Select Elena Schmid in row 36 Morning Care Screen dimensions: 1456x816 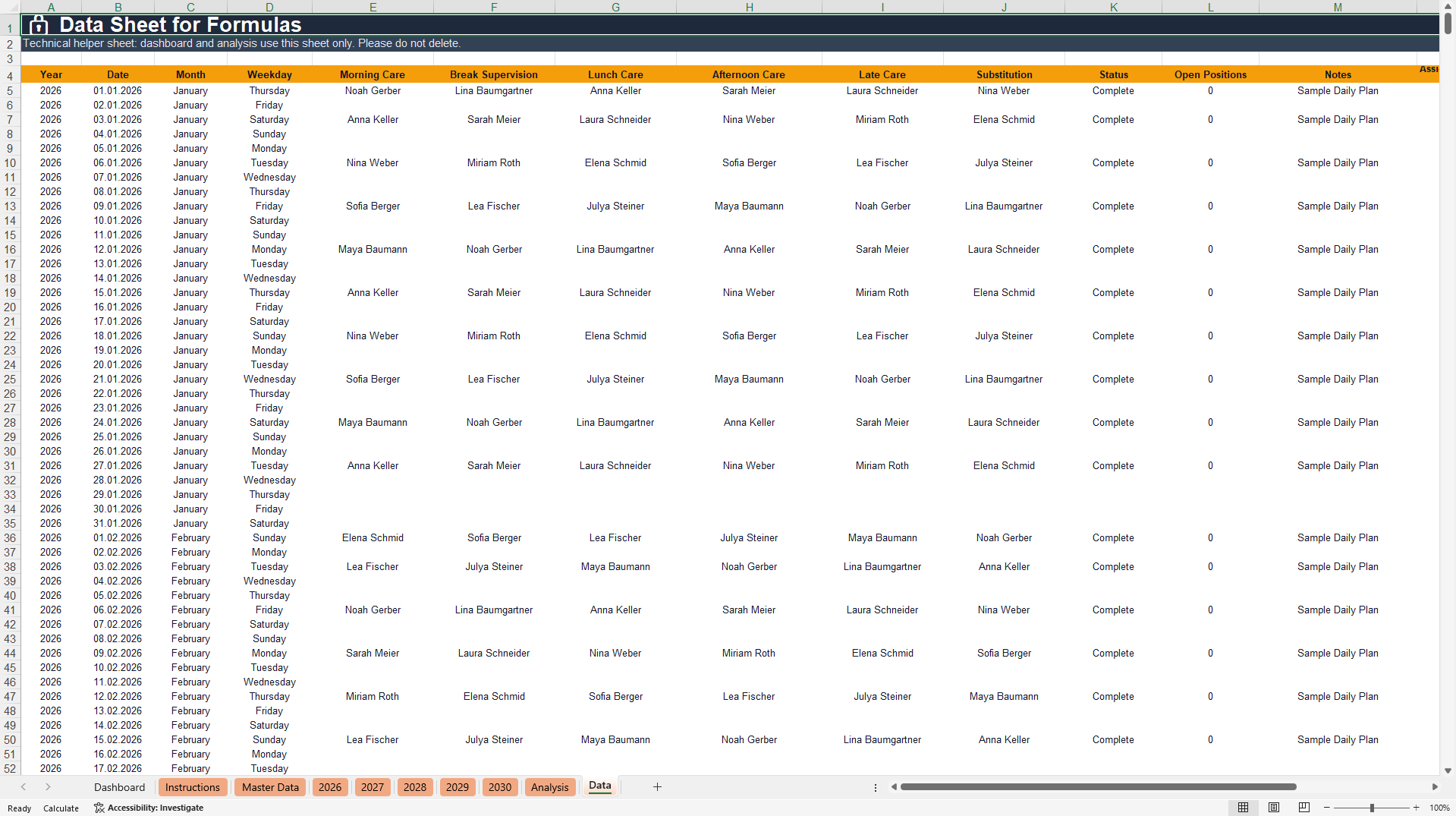(373, 537)
